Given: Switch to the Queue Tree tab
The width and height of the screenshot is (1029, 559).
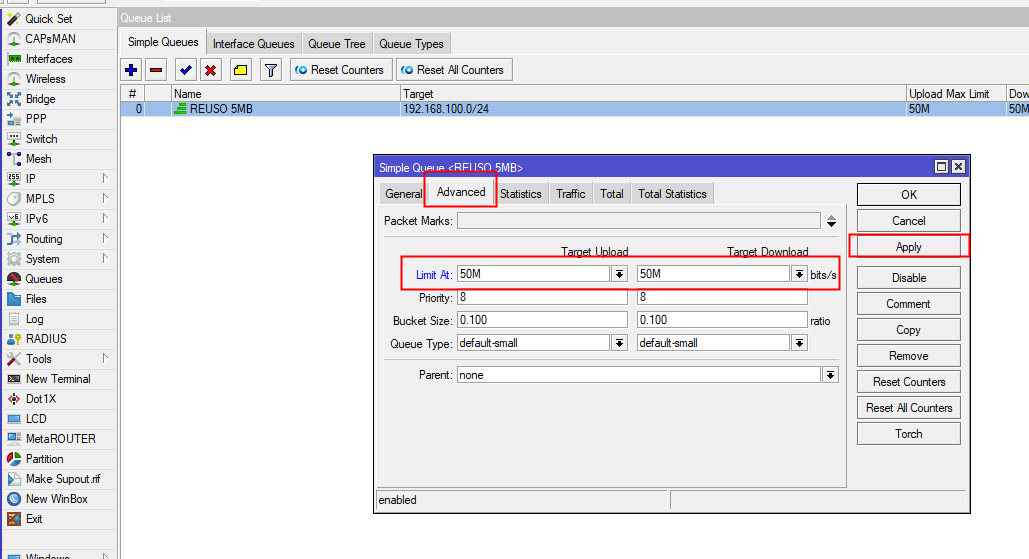Looking at the screenshot, I should pyautogui.click(x=336, y=44).
